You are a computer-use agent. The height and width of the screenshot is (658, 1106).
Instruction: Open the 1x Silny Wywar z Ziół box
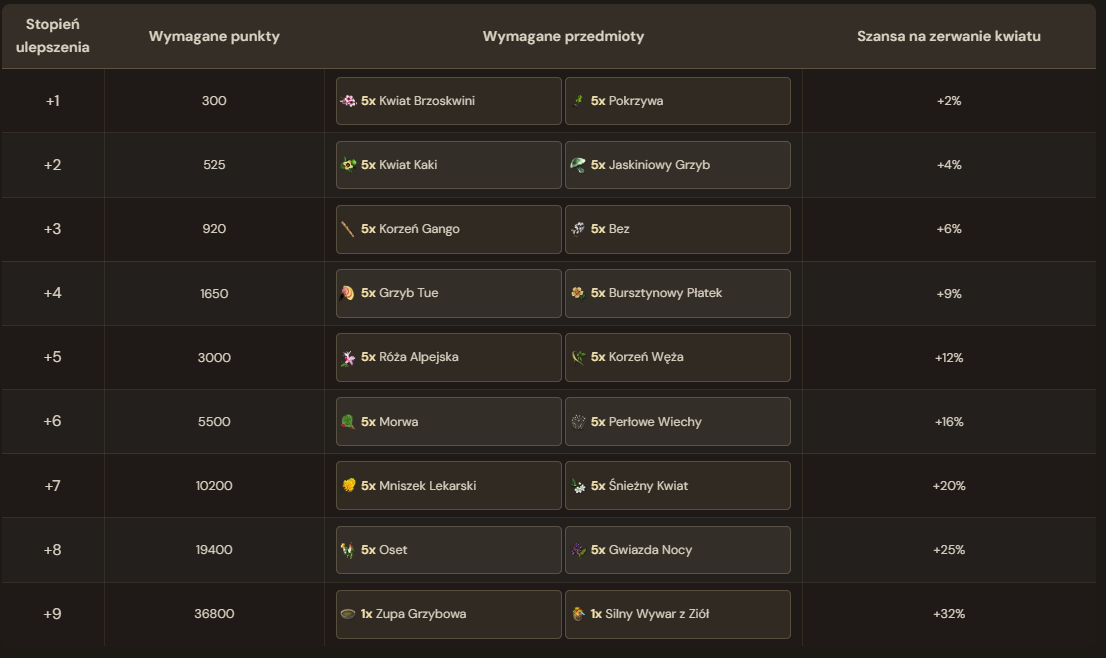coord(678,614)
